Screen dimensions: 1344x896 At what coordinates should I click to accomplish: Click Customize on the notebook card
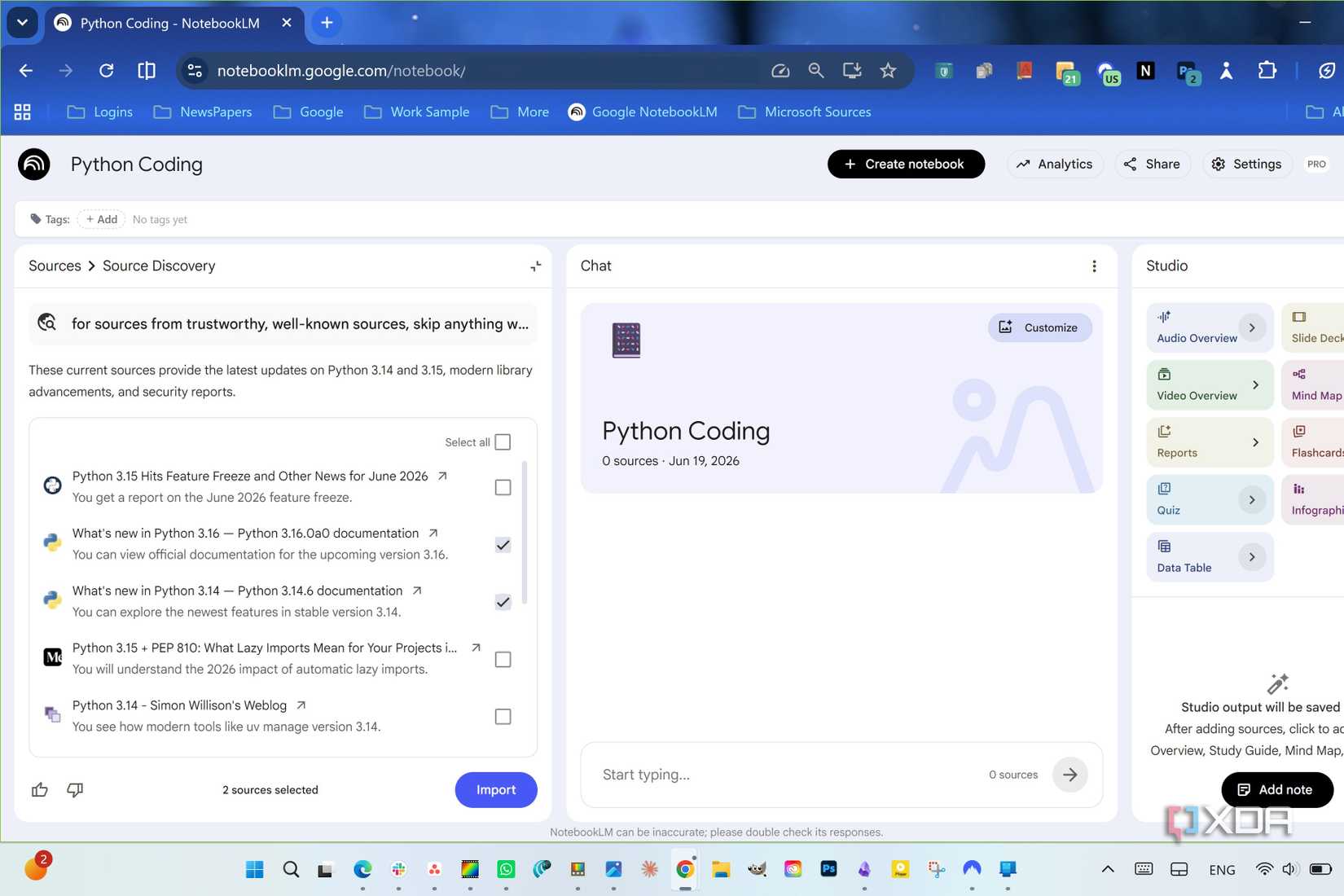click(1039, 327)
